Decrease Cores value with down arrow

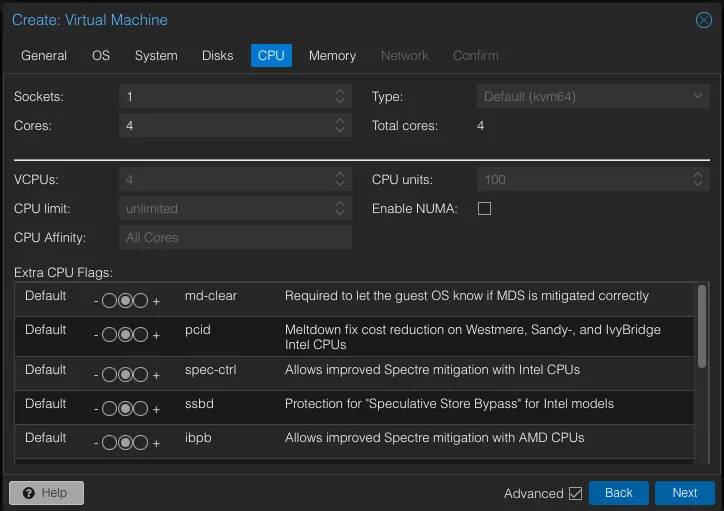340,130
